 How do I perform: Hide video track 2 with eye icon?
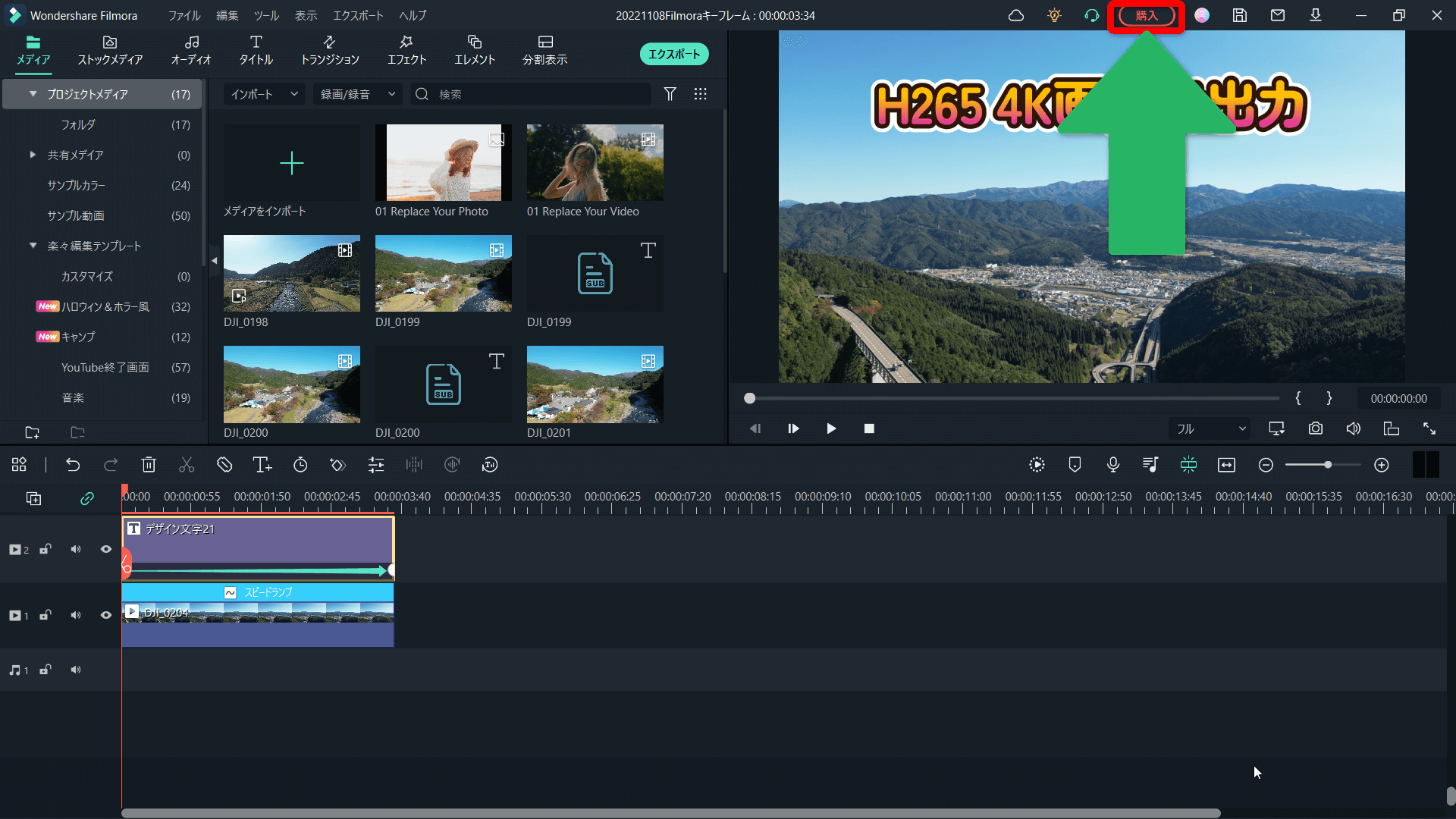click(106, 549)
